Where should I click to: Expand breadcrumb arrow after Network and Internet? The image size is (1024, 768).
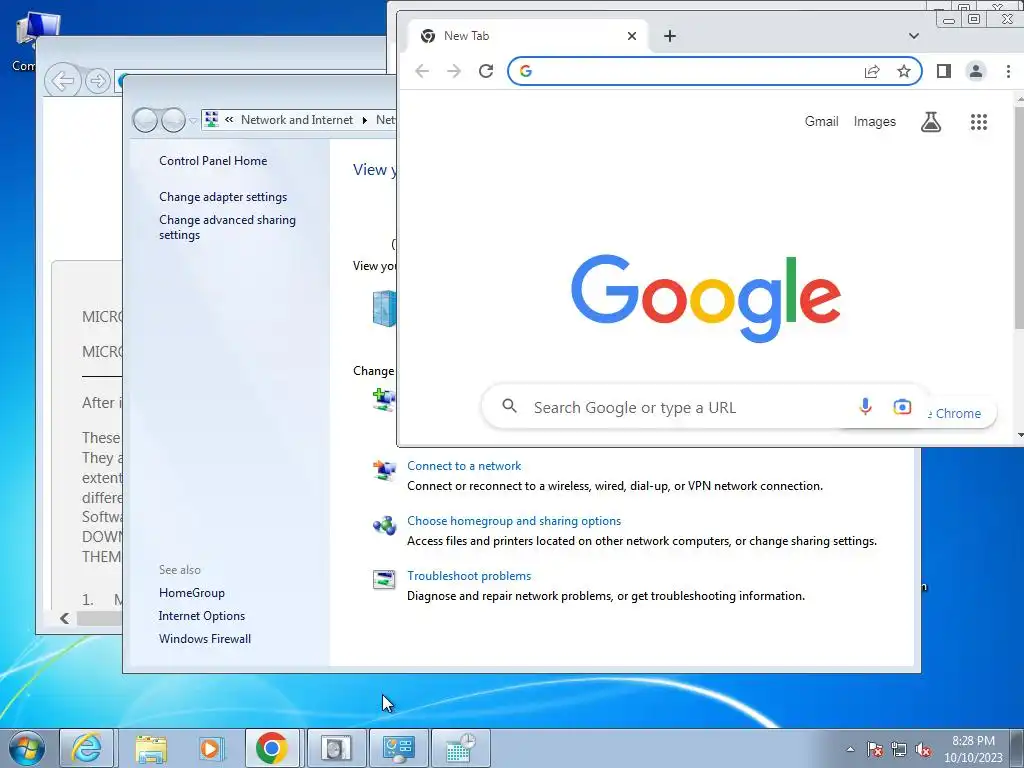tap(364, 120)
